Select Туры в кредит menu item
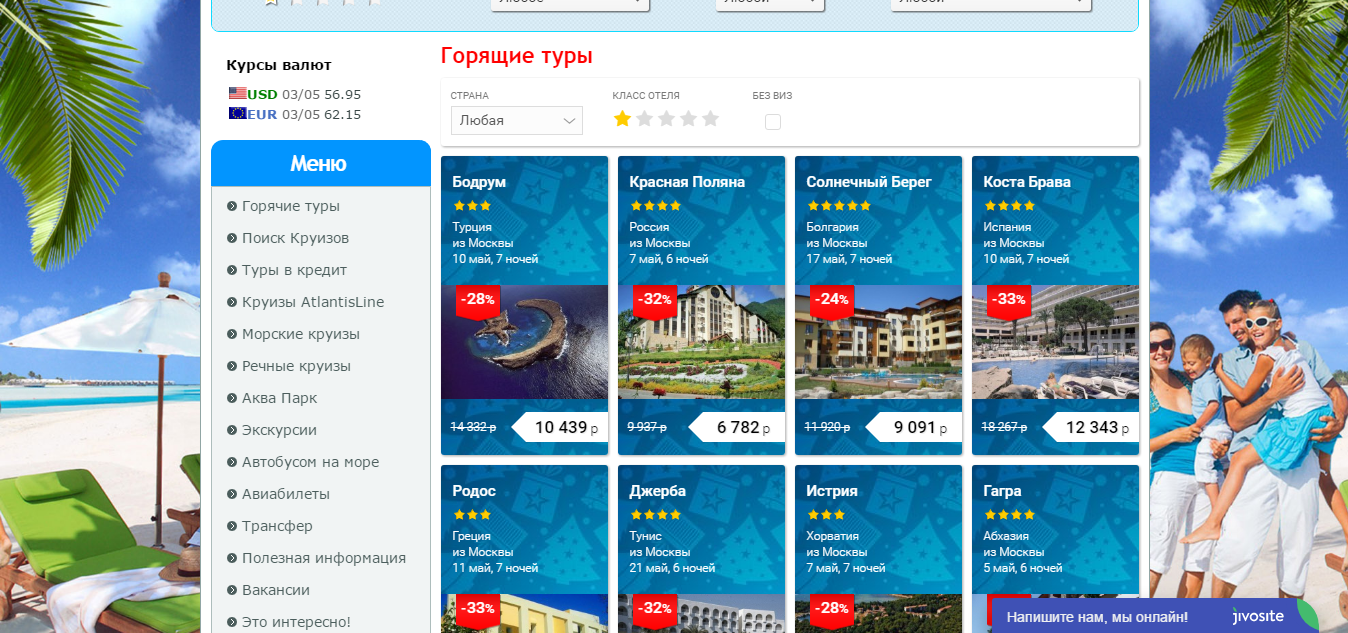1348x633 pixels. [x=294, y=270]
